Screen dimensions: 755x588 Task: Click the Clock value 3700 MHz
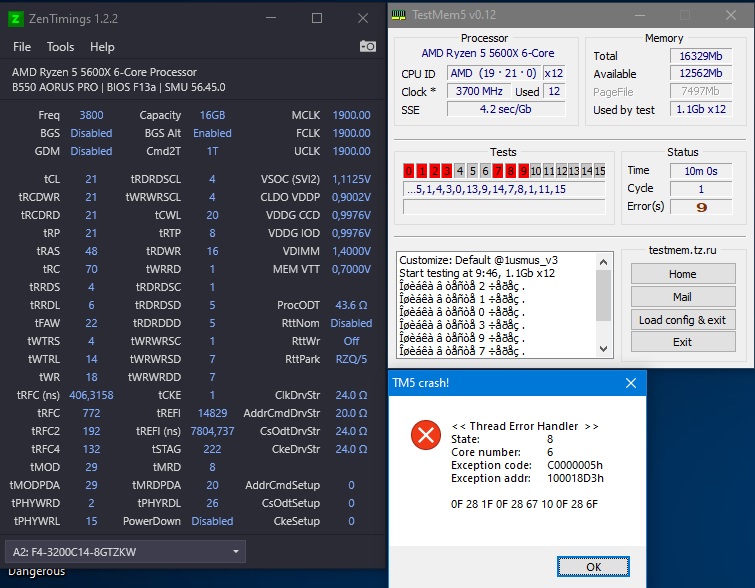tap(479, 91)
